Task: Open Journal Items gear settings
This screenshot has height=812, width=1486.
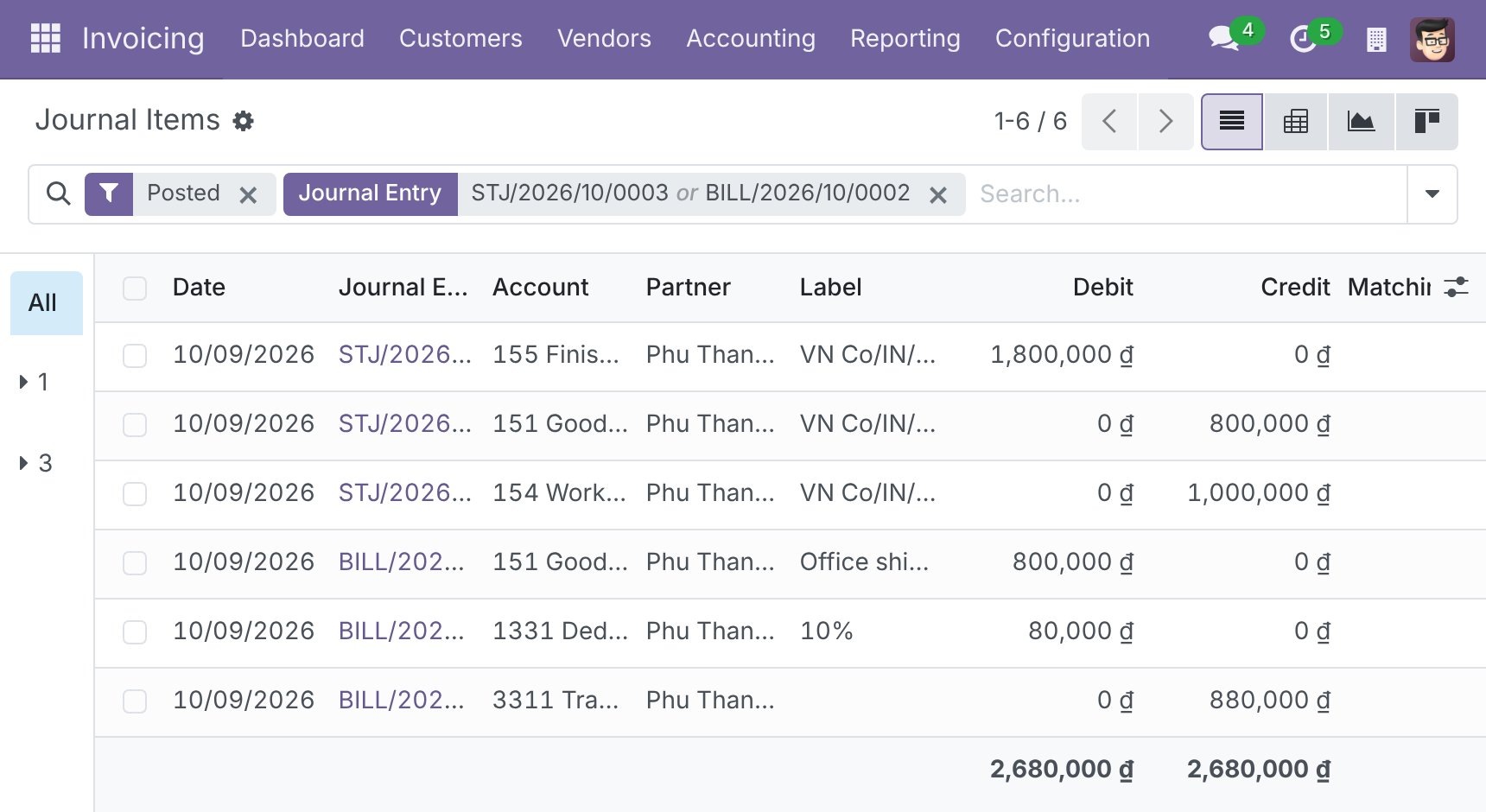Action: point(244,121)
